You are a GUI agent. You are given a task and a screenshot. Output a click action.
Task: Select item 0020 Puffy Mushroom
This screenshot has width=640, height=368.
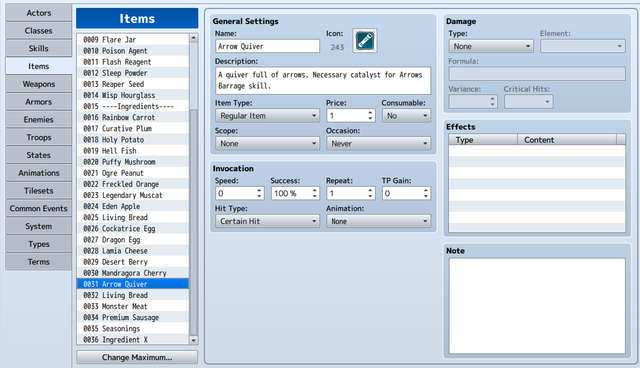(x=133, y=162)
